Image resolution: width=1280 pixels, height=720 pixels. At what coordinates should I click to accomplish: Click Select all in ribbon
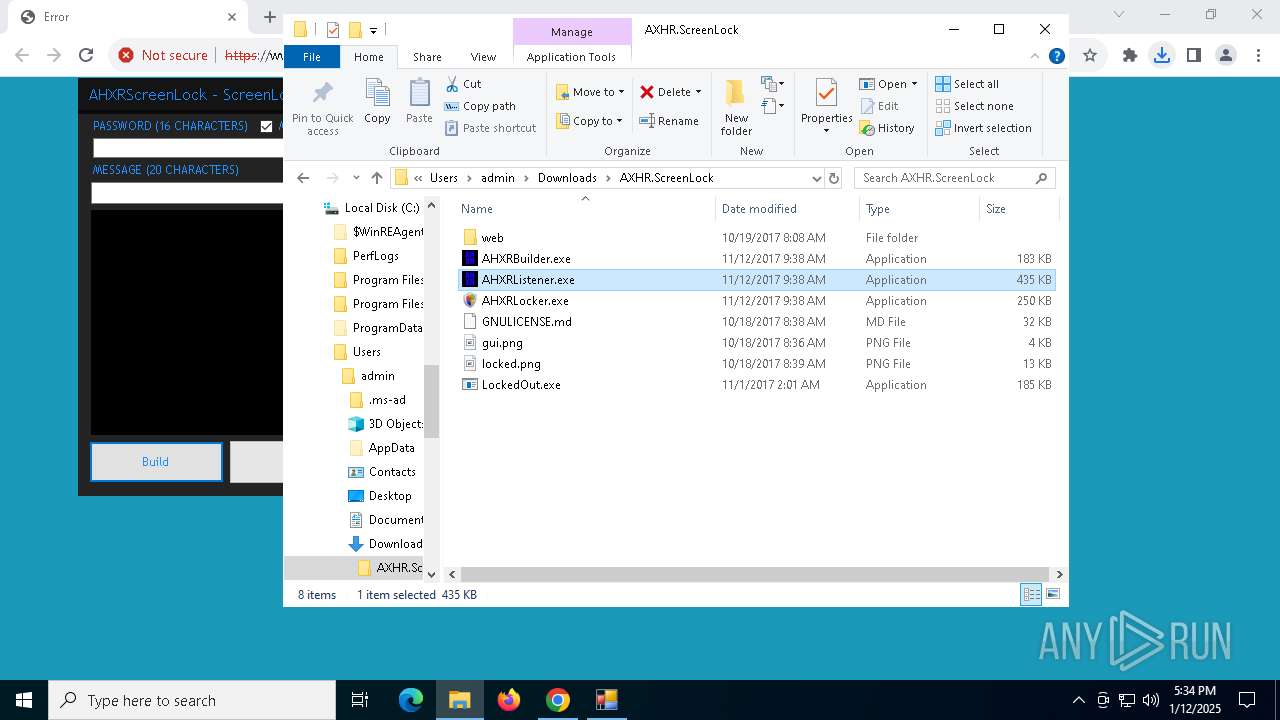coord(967,84)
